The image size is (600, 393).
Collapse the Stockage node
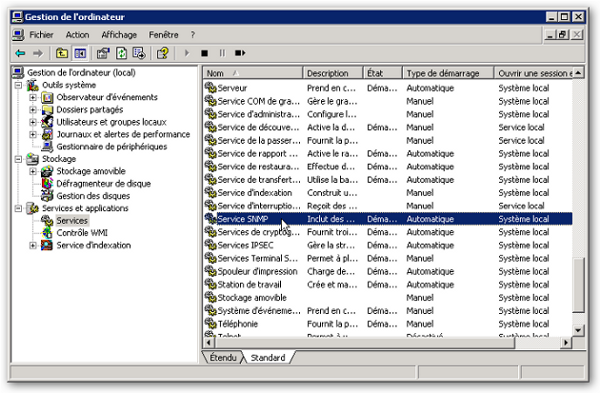[18, 159]
